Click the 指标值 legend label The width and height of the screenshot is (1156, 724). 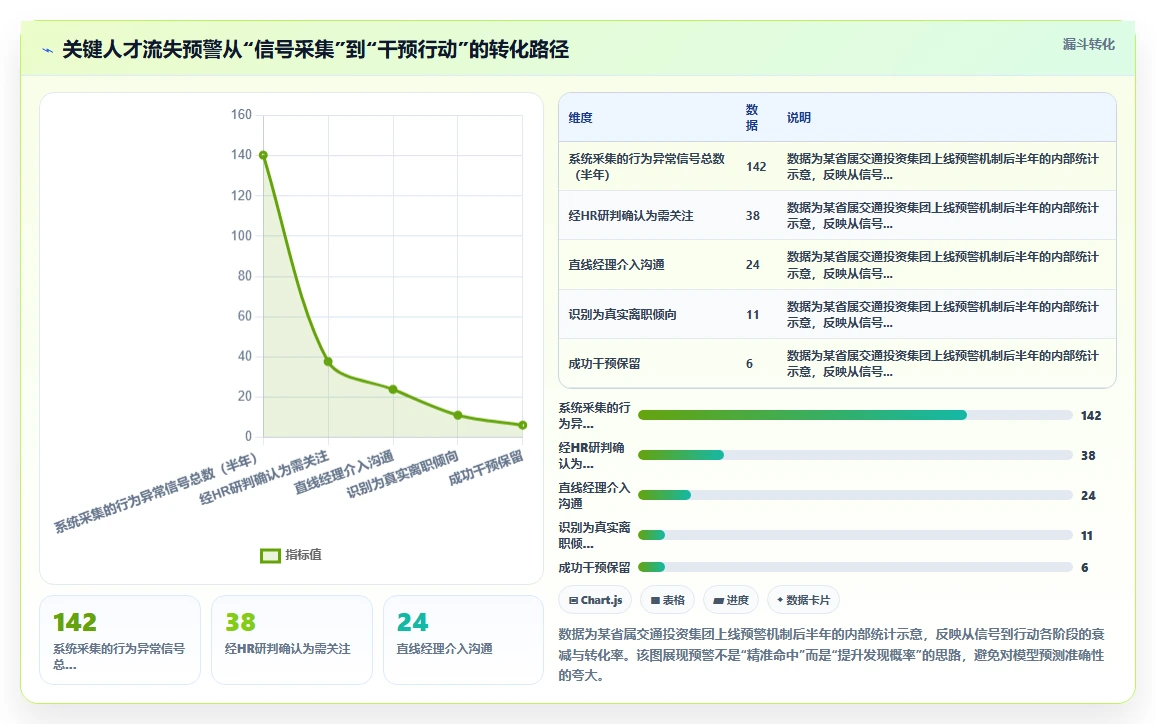(x=303, y=555)
